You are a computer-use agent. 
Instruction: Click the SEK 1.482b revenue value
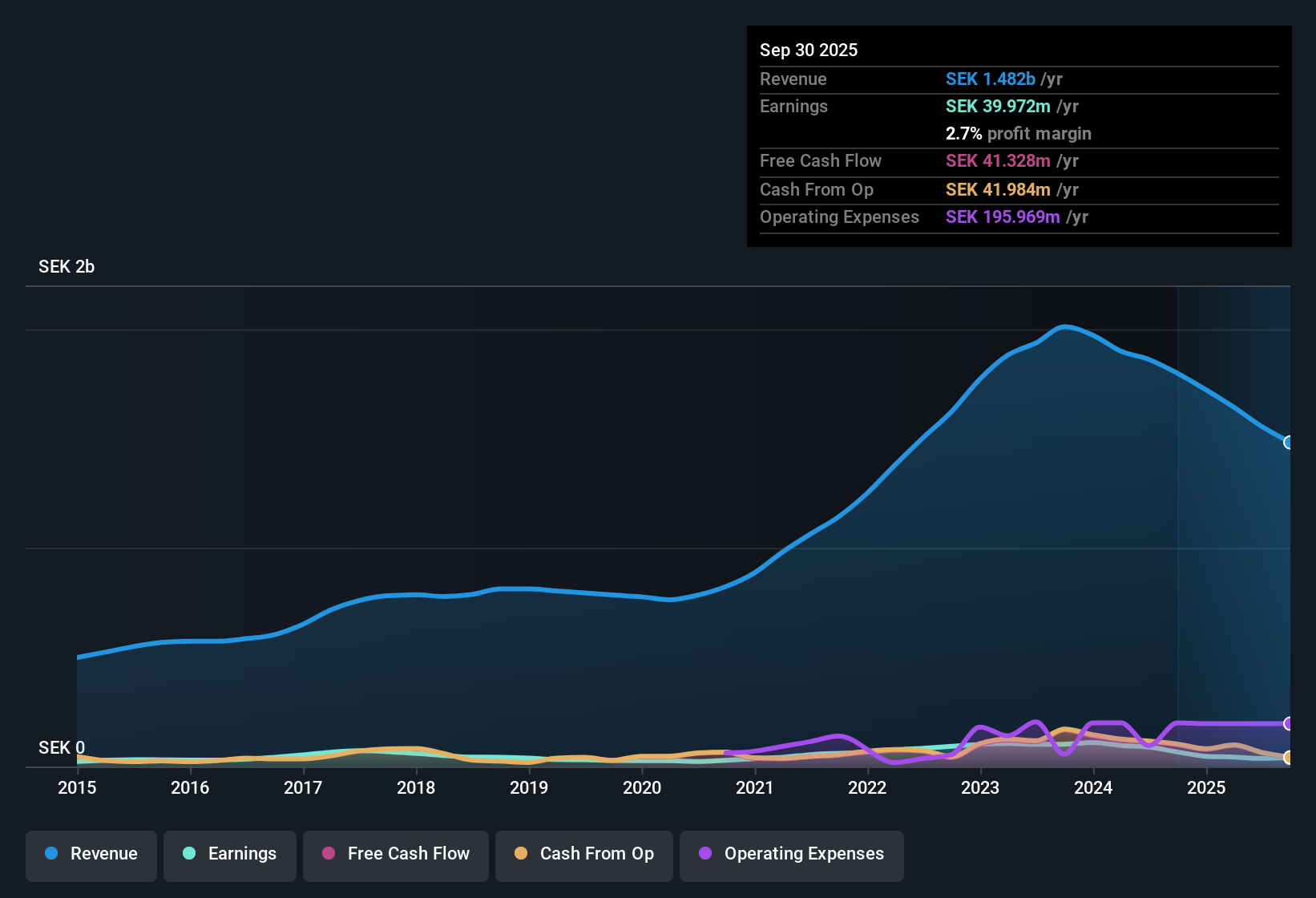[989, 79]
